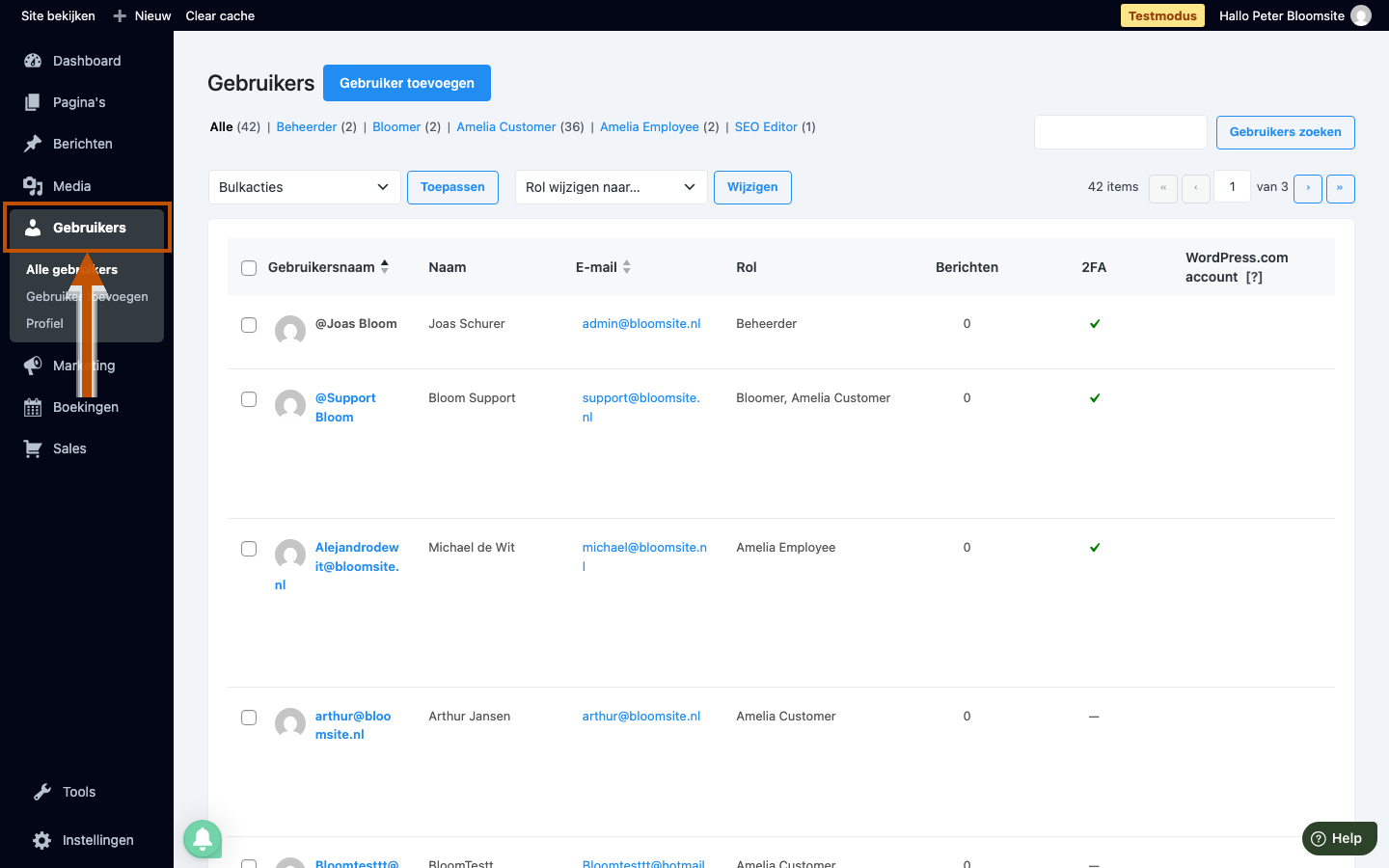Click the Gebruikers zoeken button
Screen dimensions: 1389x868
[1286, 132]
